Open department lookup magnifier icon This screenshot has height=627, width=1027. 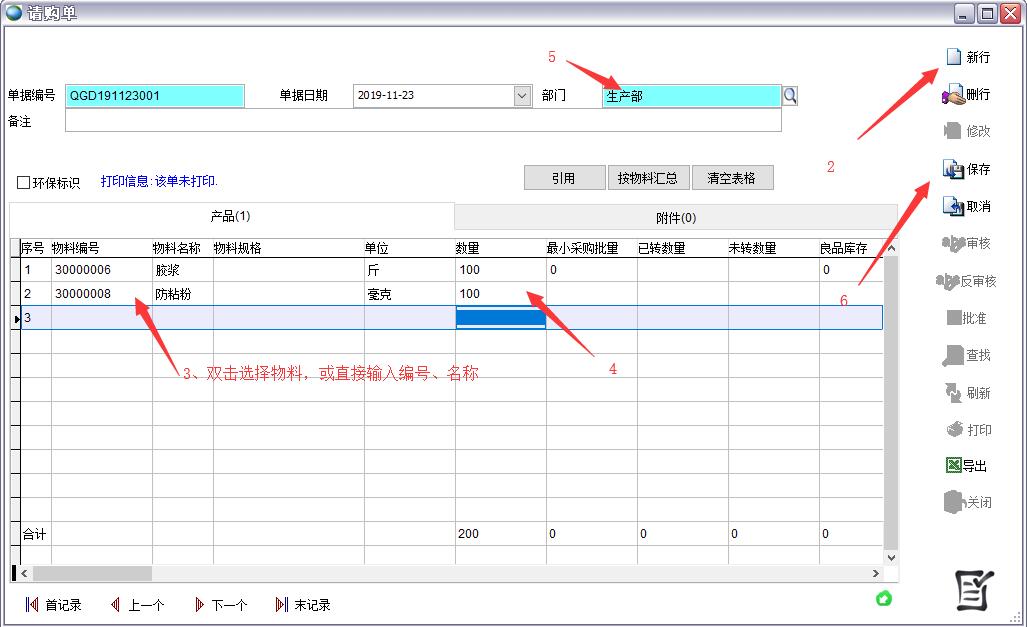(790, 96)
